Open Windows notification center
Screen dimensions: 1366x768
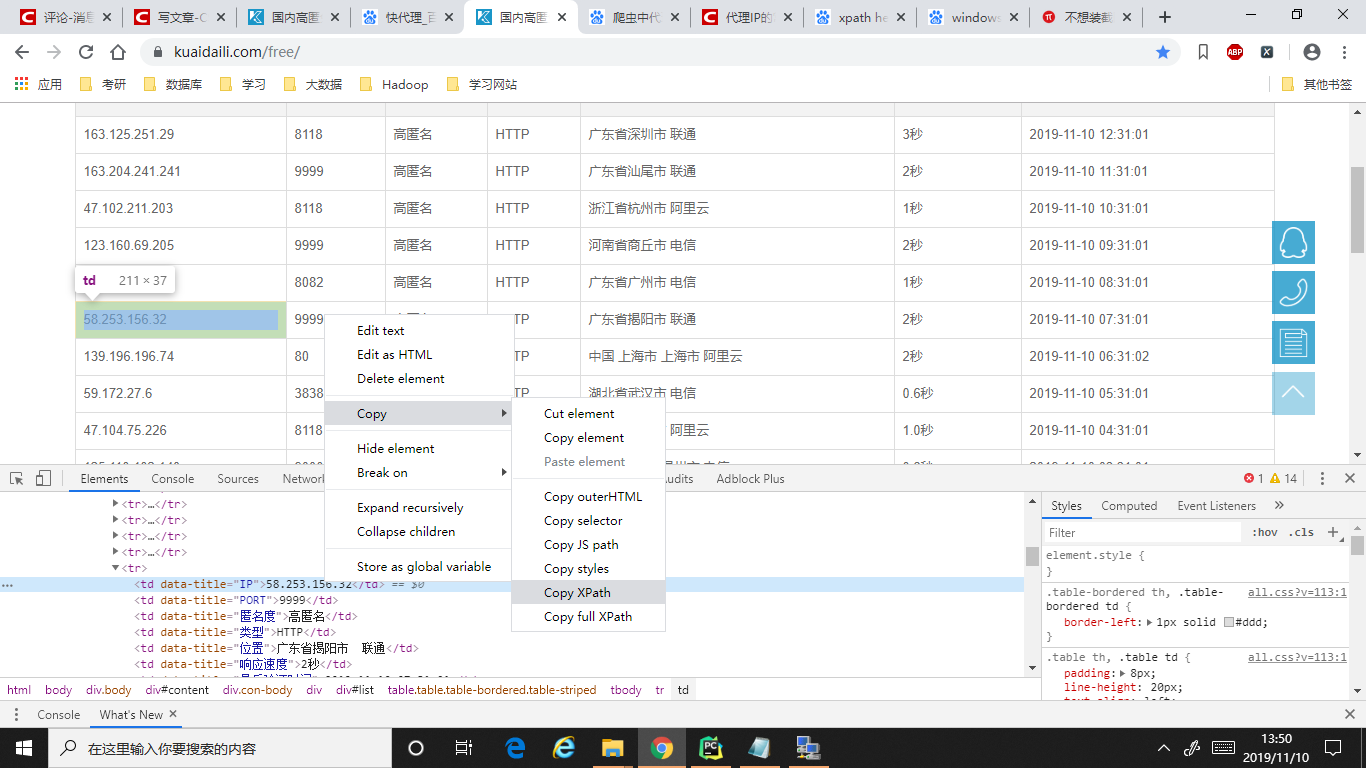click(1332, 747)
